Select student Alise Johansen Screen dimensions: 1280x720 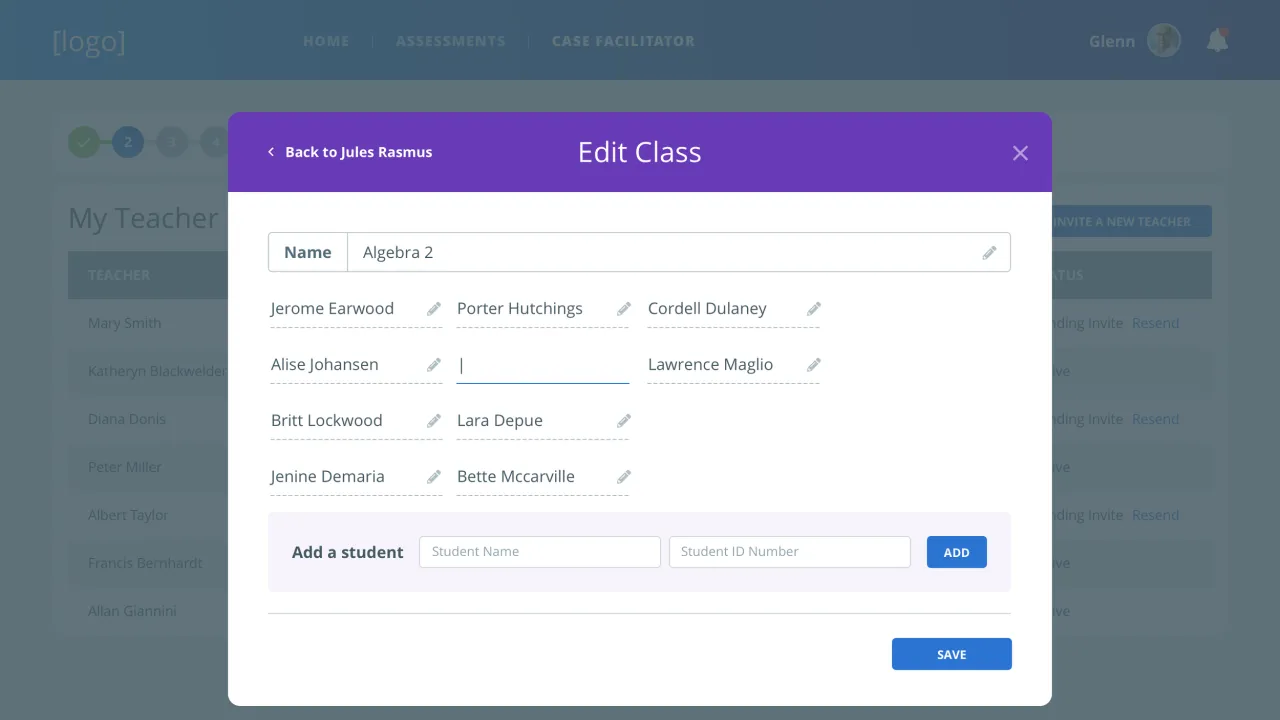click(325, 365)
